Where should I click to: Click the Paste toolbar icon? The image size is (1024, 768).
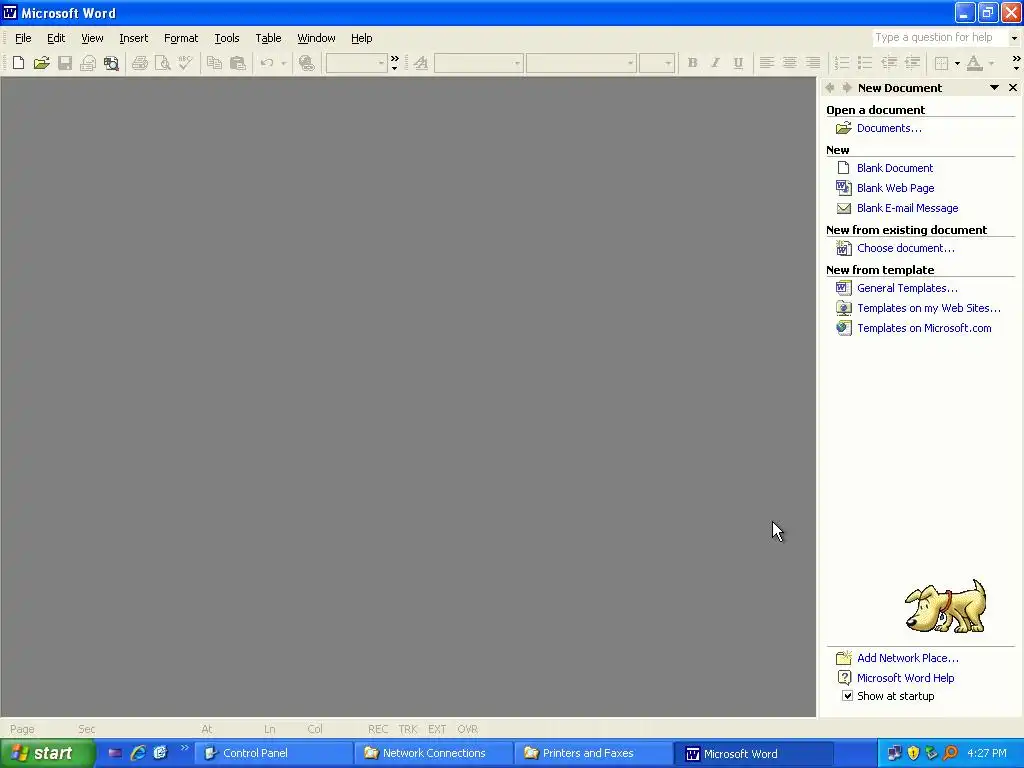point(238,63)
